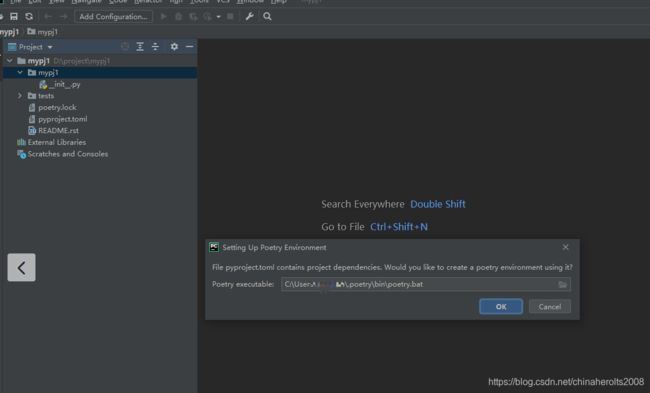Click the External Libraries bar-chart icon
Screen dimensions: 650x393
click(21, 142)
